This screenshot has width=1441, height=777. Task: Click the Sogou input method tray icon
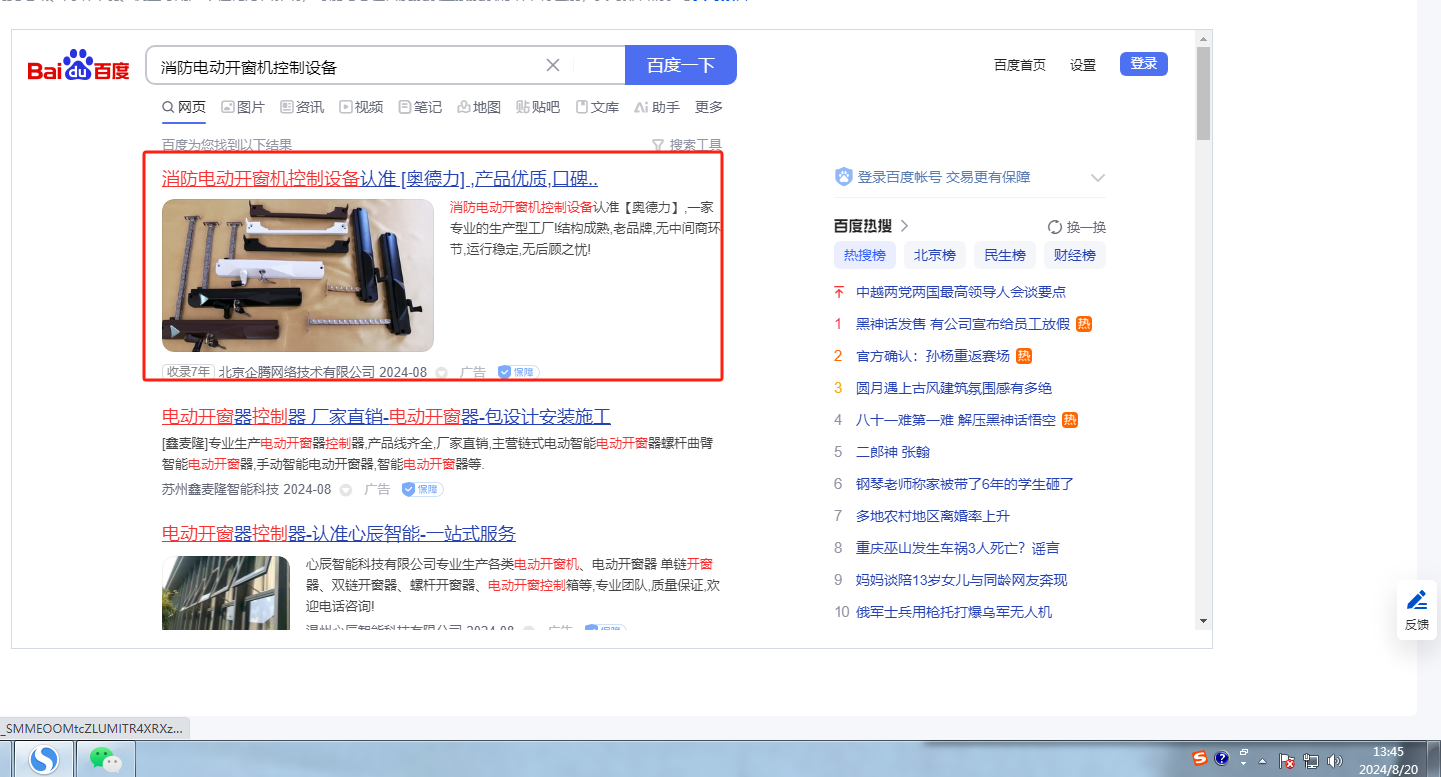[1200, 759]
